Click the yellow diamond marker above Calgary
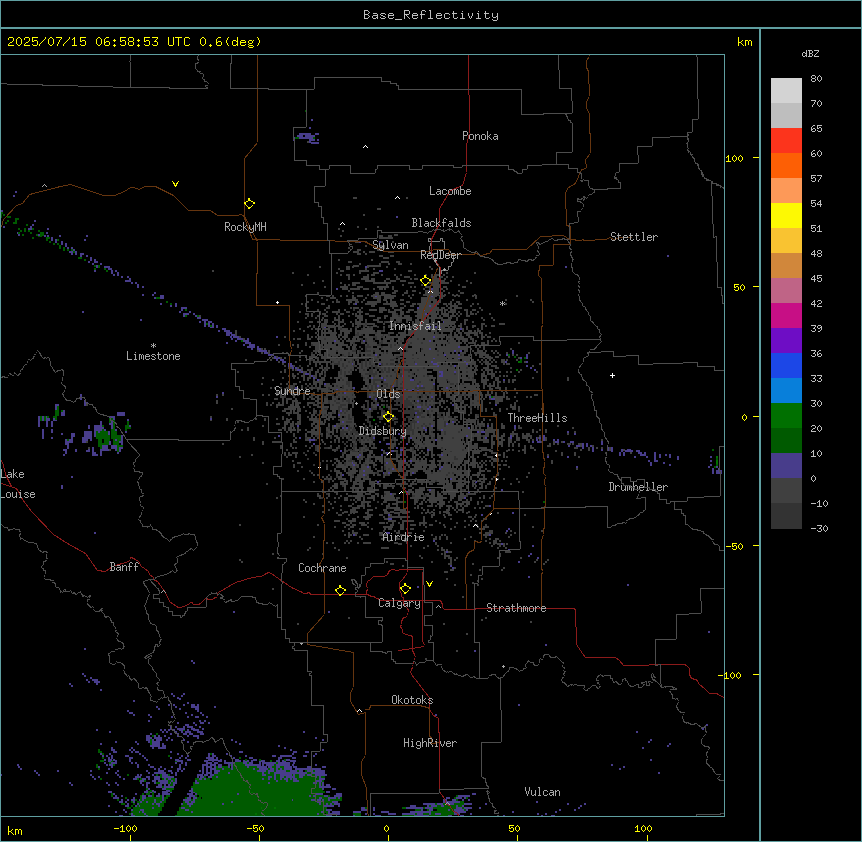This screenshot has height=842, width=862. pos(405,589)
